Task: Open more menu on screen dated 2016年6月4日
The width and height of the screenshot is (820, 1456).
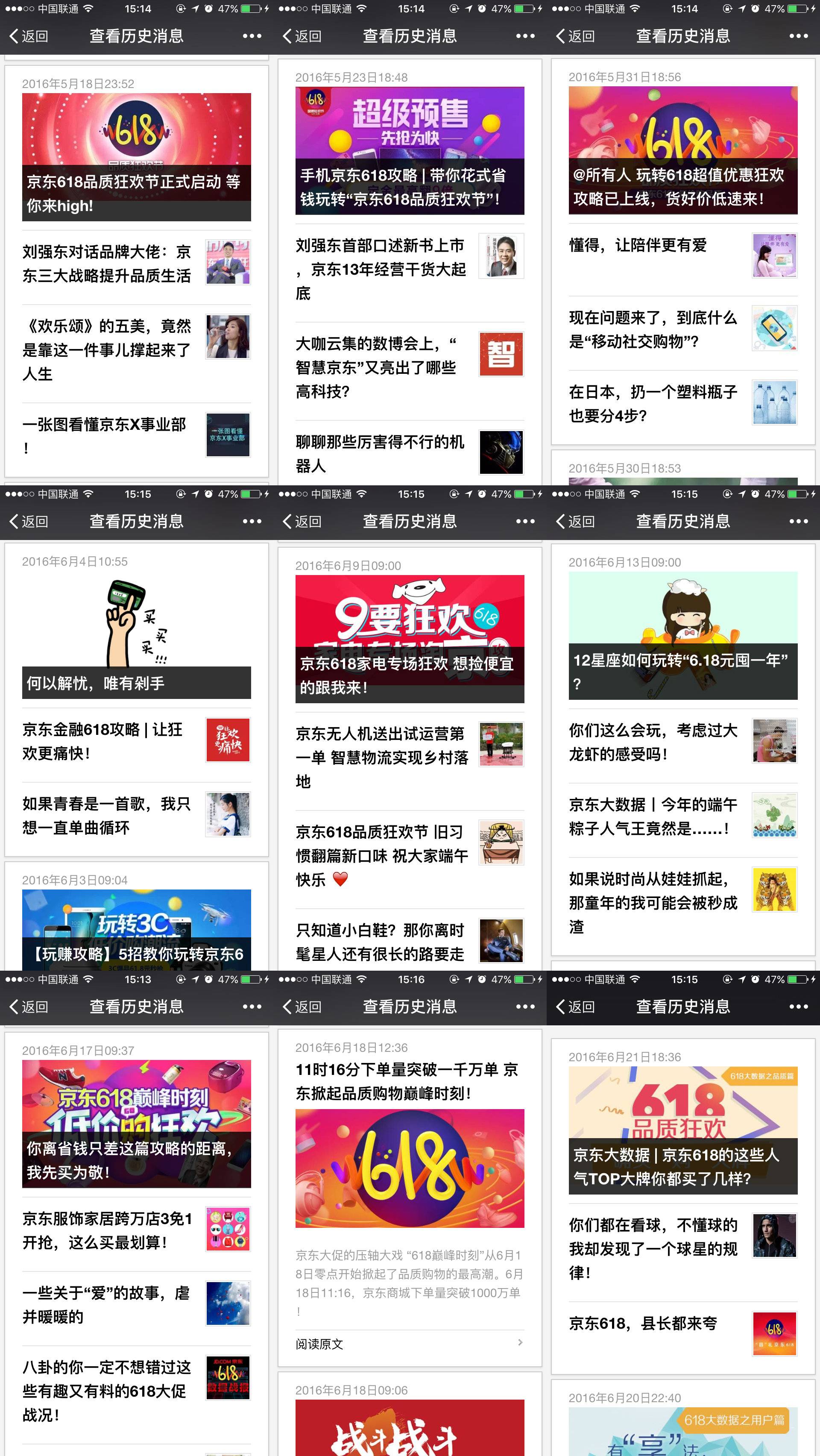Action: point(252,521)
